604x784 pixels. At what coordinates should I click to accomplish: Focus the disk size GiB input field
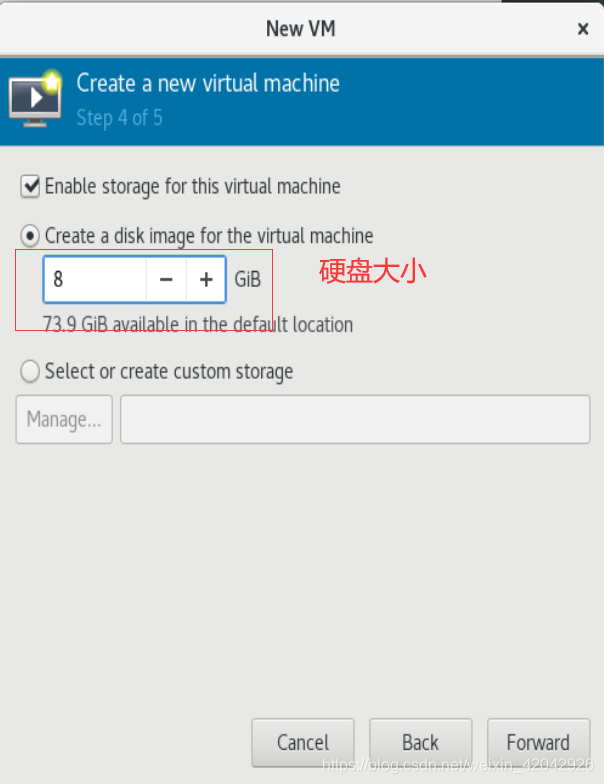pyautogui.click(x=95, y=280)
